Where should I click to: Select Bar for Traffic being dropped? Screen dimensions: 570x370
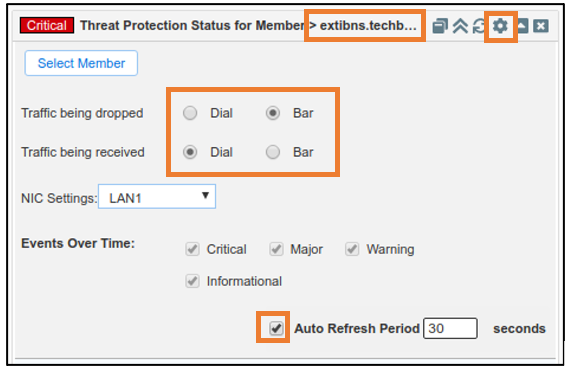(x=273, y=113)
